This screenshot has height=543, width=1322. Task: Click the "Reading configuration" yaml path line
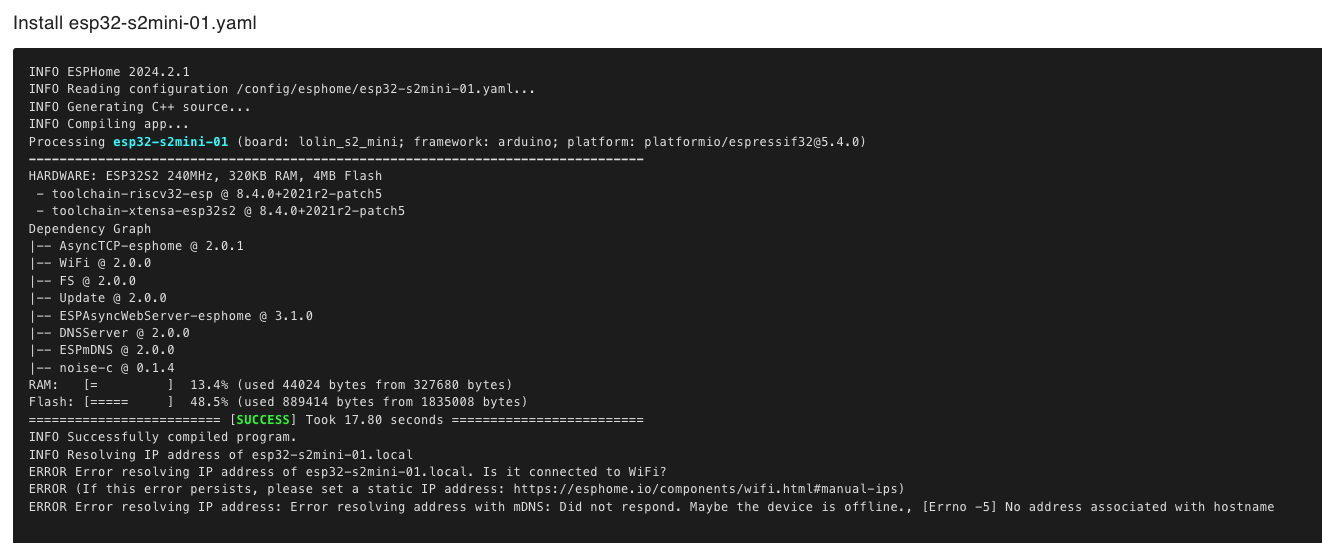click(x=282, y=89)
